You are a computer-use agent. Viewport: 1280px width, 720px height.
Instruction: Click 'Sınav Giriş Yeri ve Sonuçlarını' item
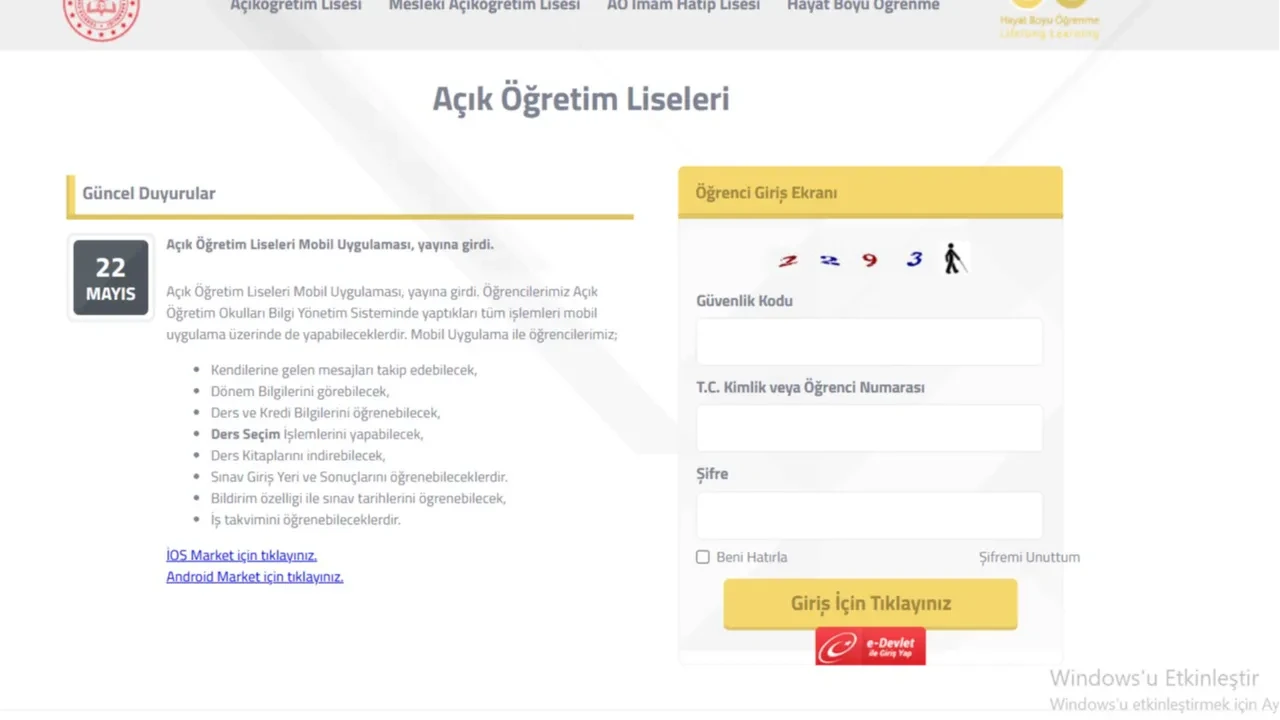click(359, 477)
